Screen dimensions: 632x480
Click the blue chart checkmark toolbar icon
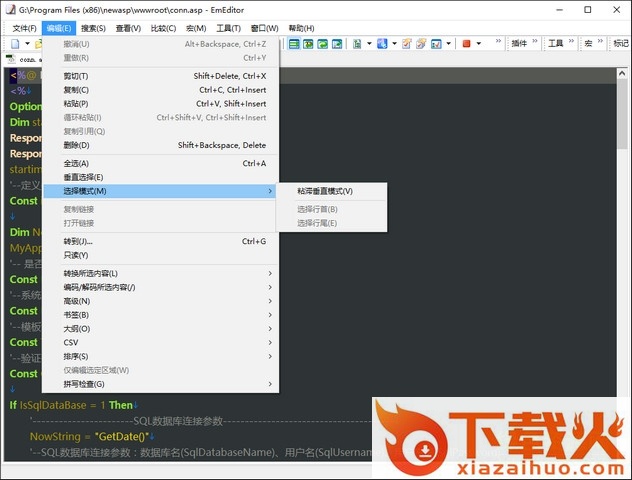(x=436, y=44)
